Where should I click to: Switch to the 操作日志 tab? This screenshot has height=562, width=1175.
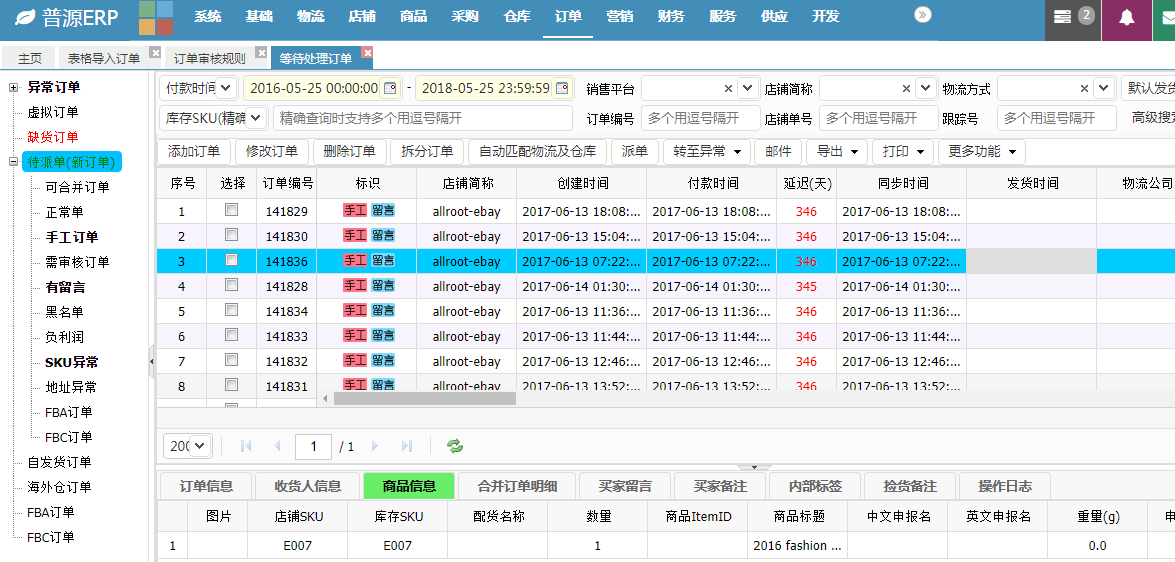1004,486
